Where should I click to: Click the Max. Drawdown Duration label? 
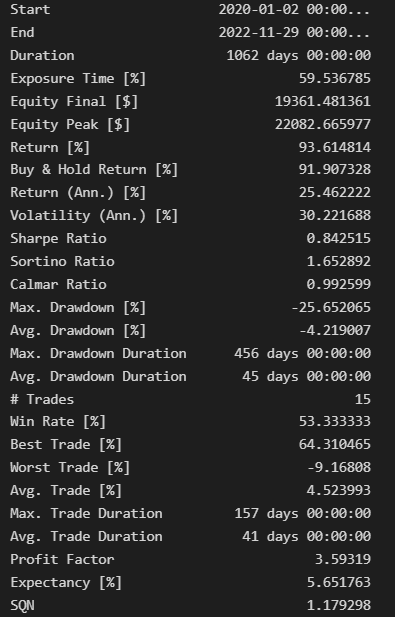(98, 353)
